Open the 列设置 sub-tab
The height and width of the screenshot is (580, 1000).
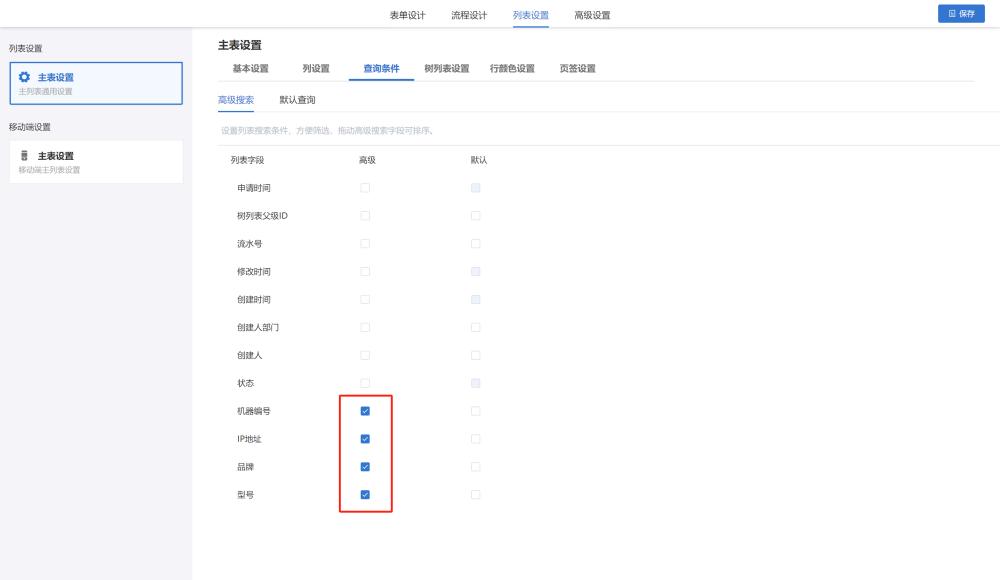tap(316, 69)
